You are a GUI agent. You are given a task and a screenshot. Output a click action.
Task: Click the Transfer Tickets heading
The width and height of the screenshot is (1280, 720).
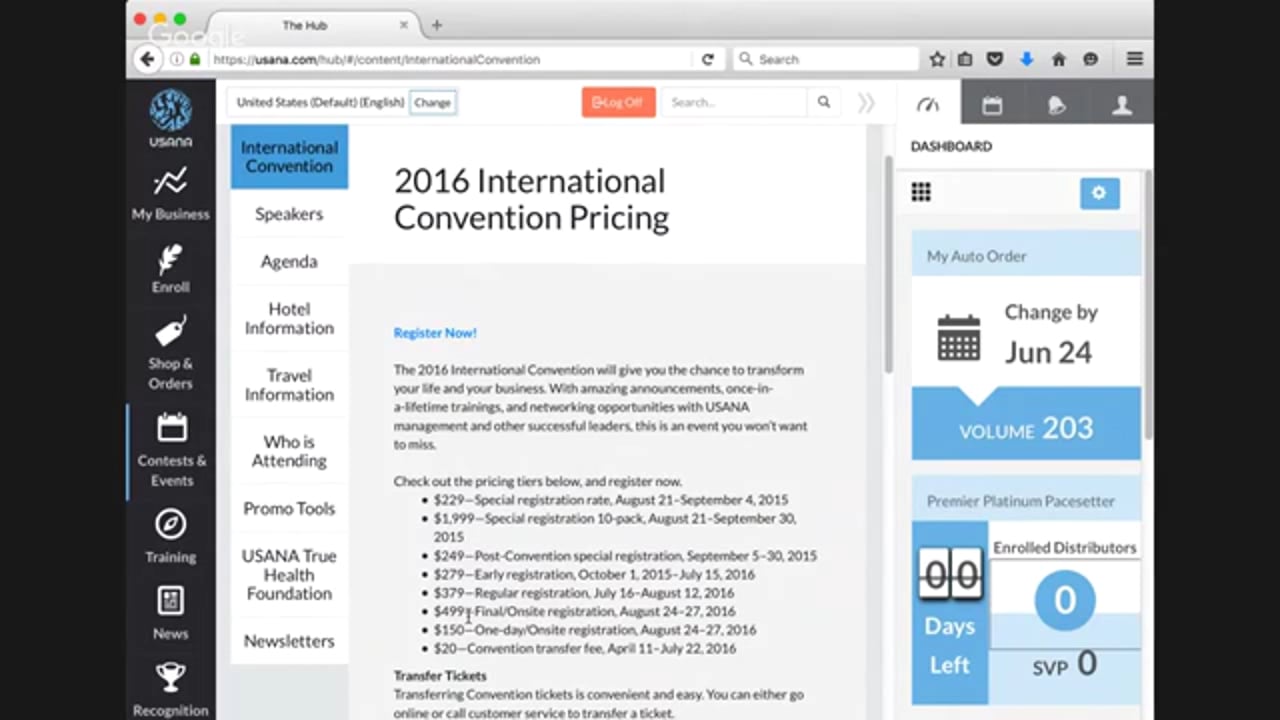click(x=440, y=676)
